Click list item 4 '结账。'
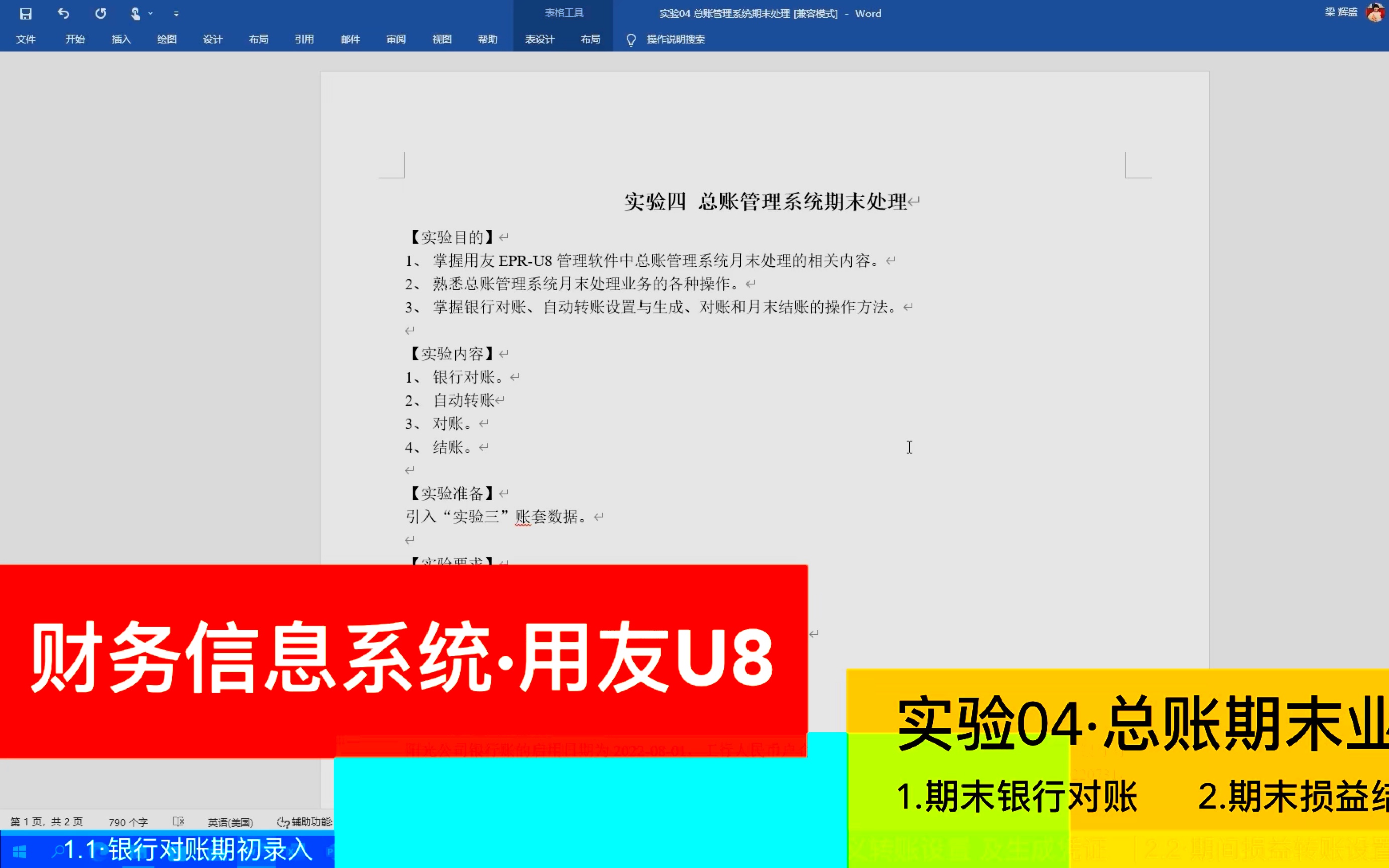1389x868 pixels. (454, 447)
